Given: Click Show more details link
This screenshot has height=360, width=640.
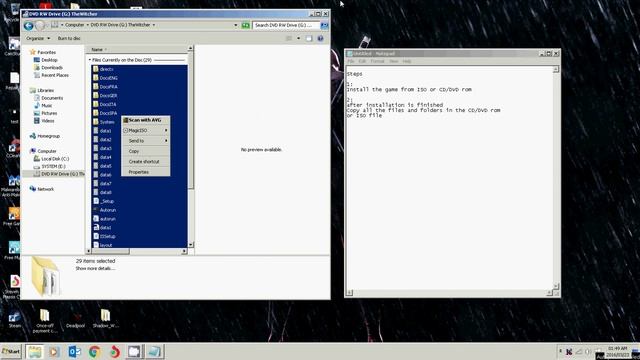Looking at the screenshot, I should coord(95,269).
